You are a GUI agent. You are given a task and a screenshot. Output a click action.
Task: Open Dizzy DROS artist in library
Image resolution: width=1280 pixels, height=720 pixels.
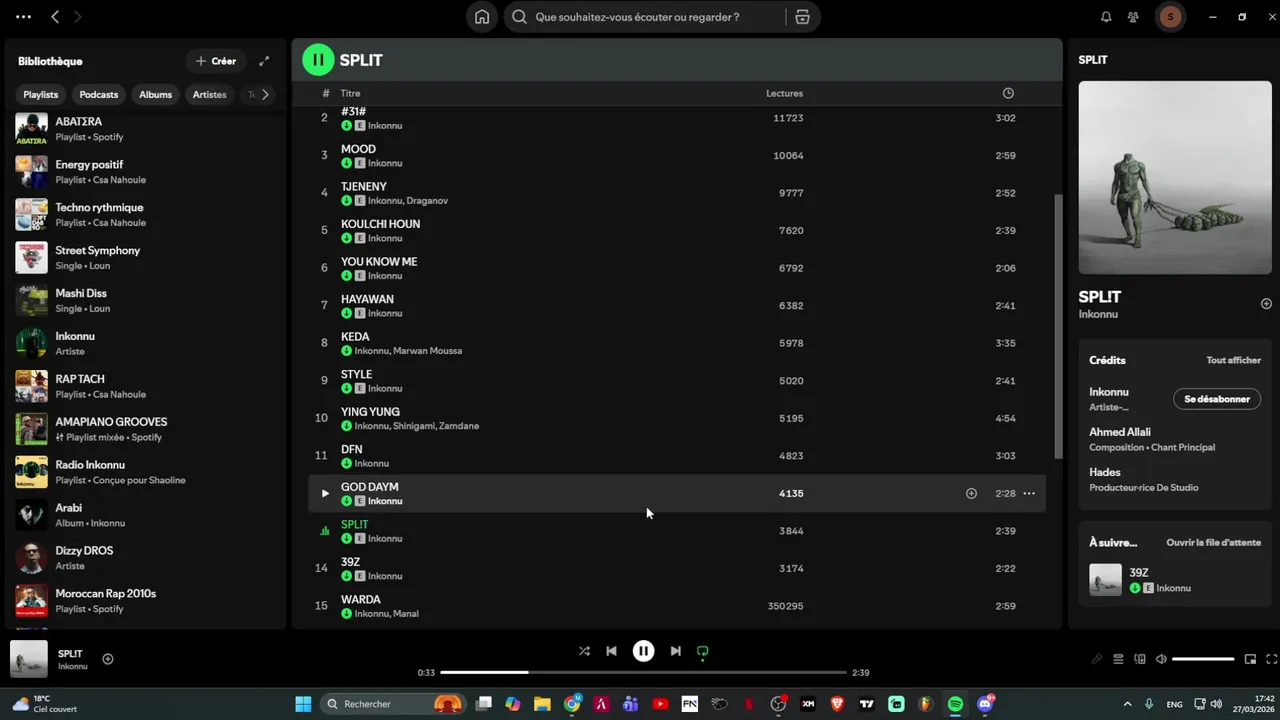145,557
